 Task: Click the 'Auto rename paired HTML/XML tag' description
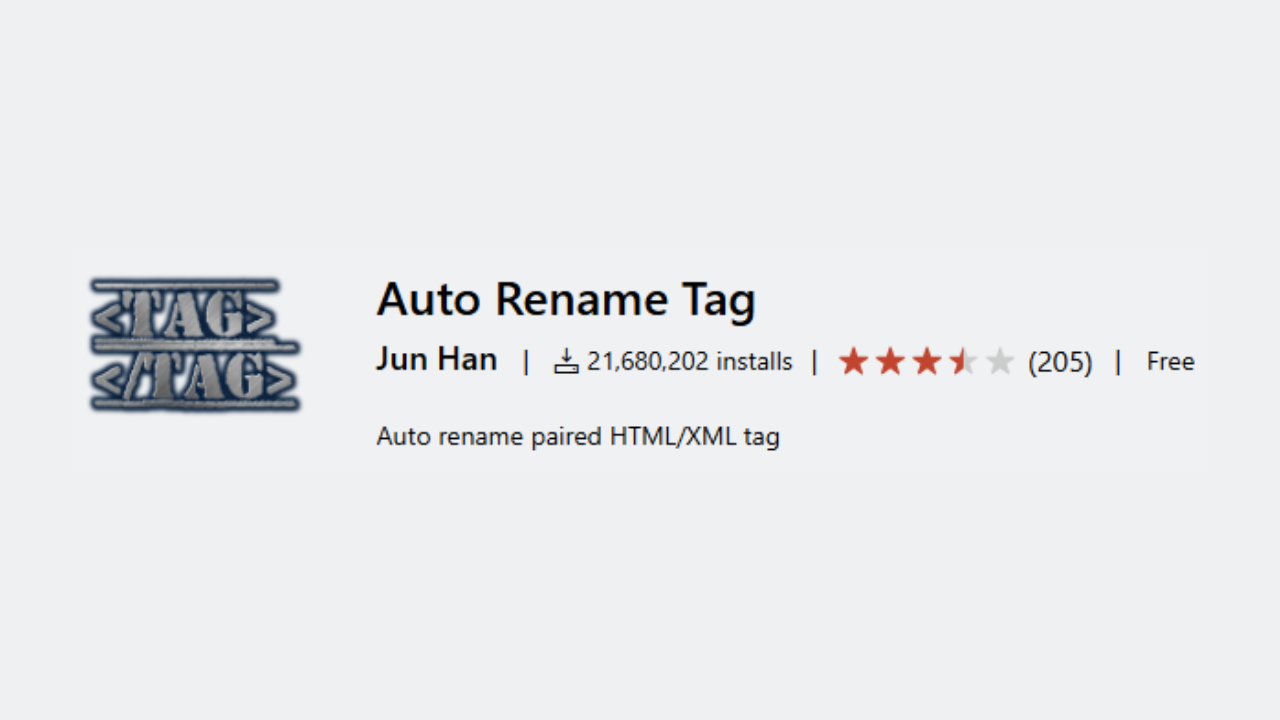[578, 437]
